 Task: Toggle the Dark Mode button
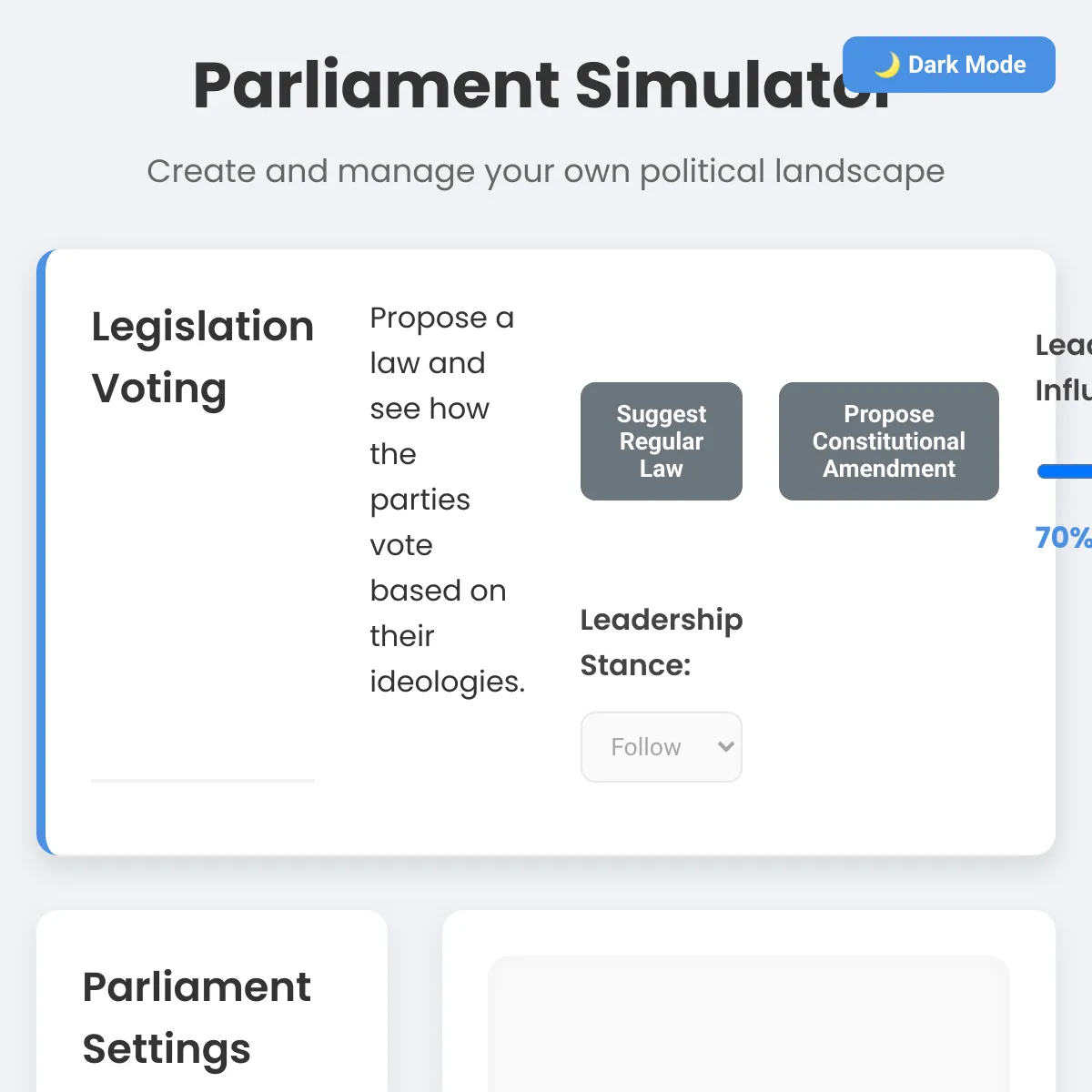[x=948, y=65]
